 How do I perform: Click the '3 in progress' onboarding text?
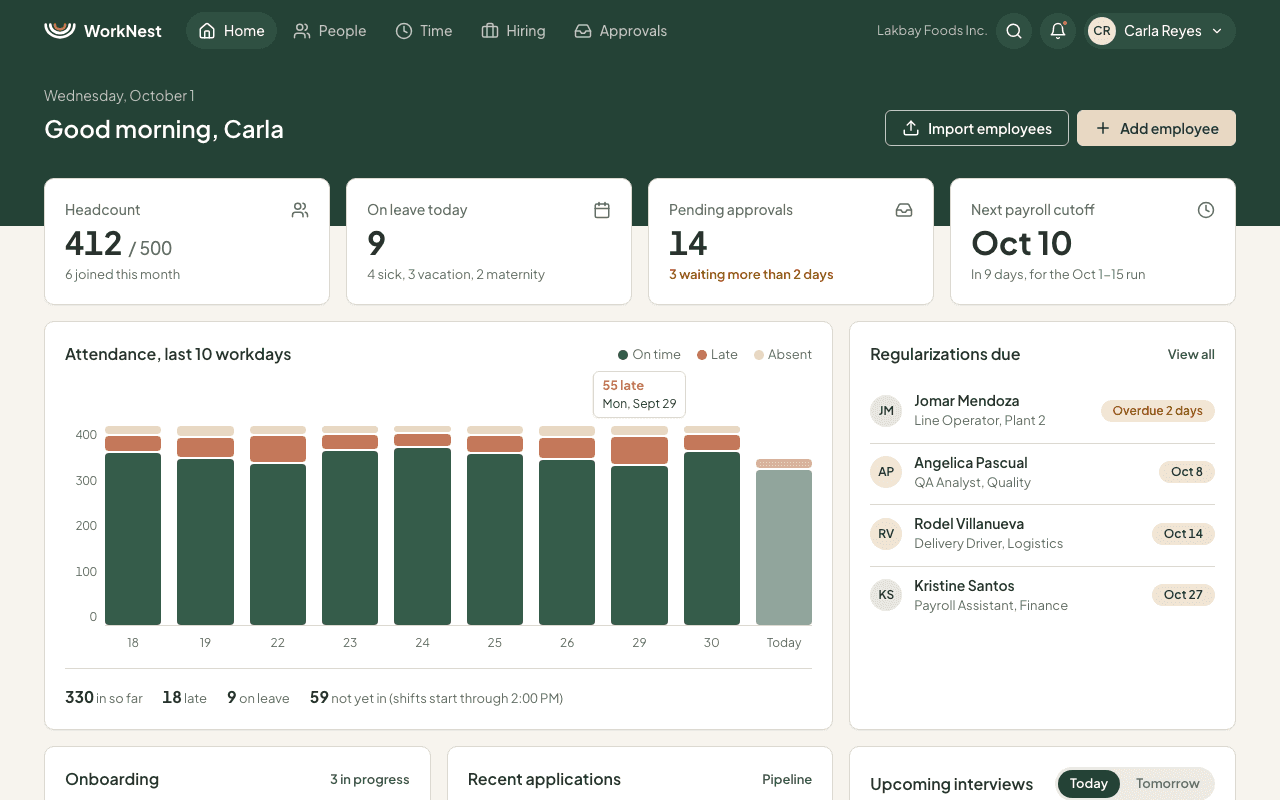(x=370, y=780)
